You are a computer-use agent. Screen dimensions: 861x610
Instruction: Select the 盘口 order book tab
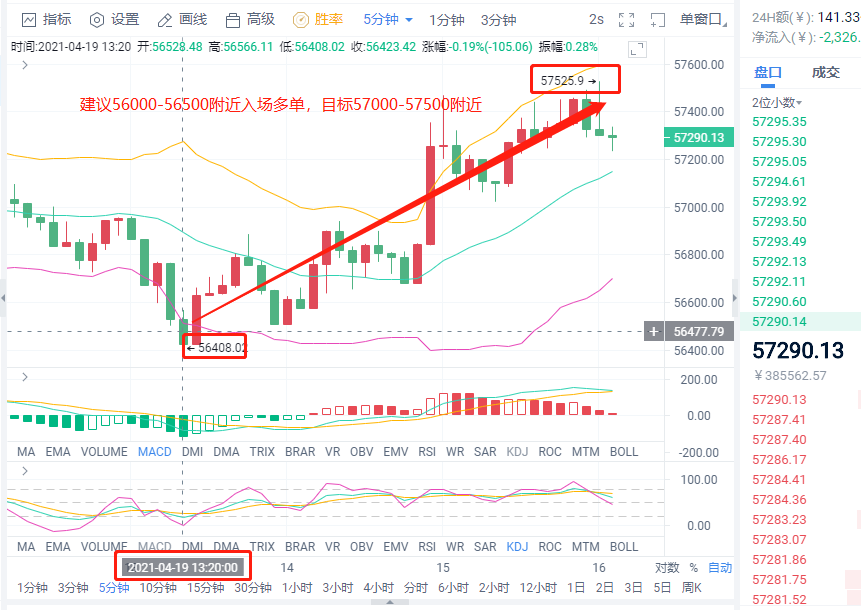766,72
